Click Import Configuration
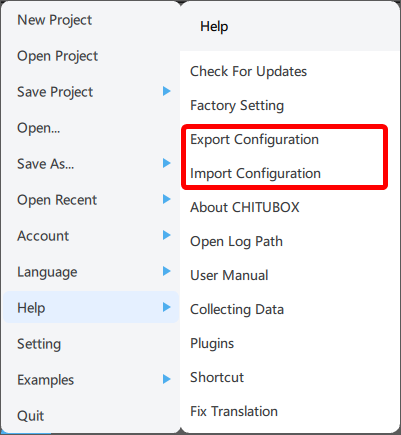 [x=255, y=173]
